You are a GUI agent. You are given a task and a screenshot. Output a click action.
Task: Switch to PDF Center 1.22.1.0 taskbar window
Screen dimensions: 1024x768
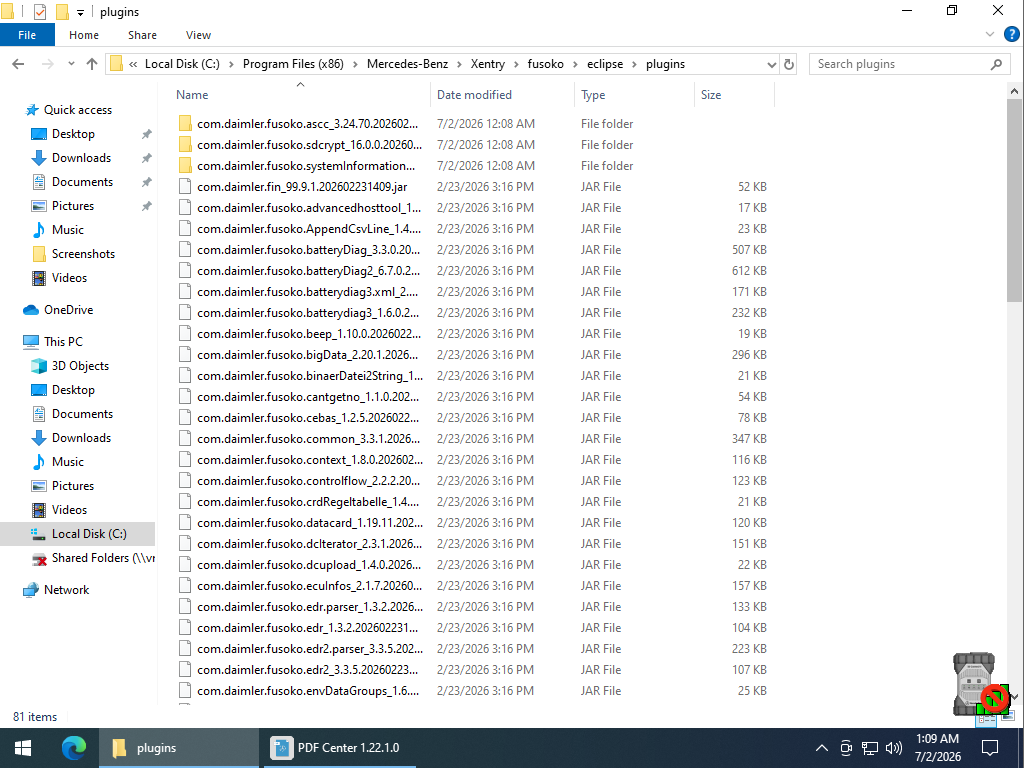(x=340, y=748)
